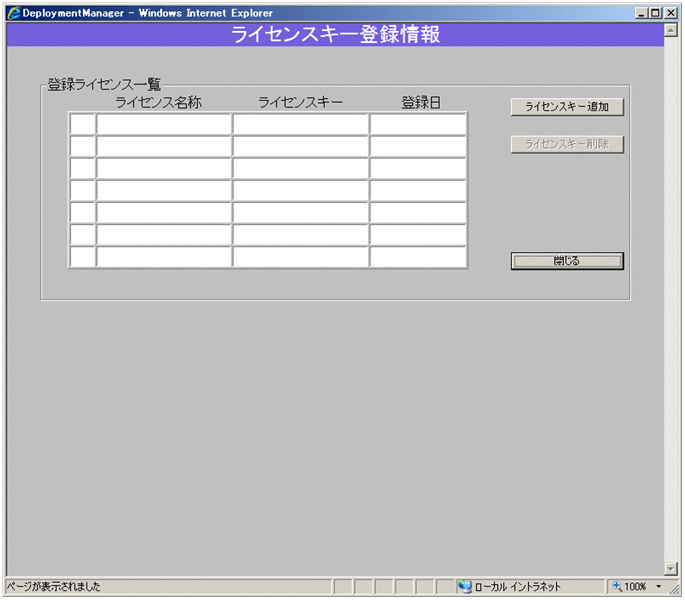This screenshot has height=600, width=685.
Task: Click the scrollbar up arrow
Action: coord(671,30)
